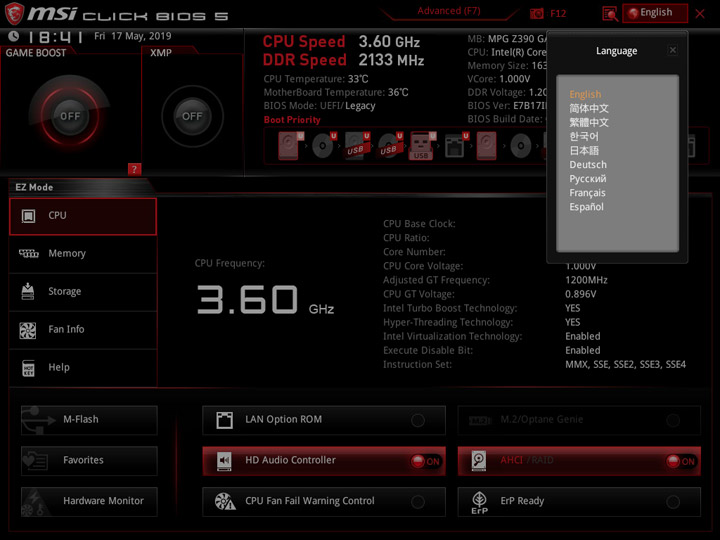The image size is (720, 540).
Task: Select the network boot device icon
Action: (455, 146)
